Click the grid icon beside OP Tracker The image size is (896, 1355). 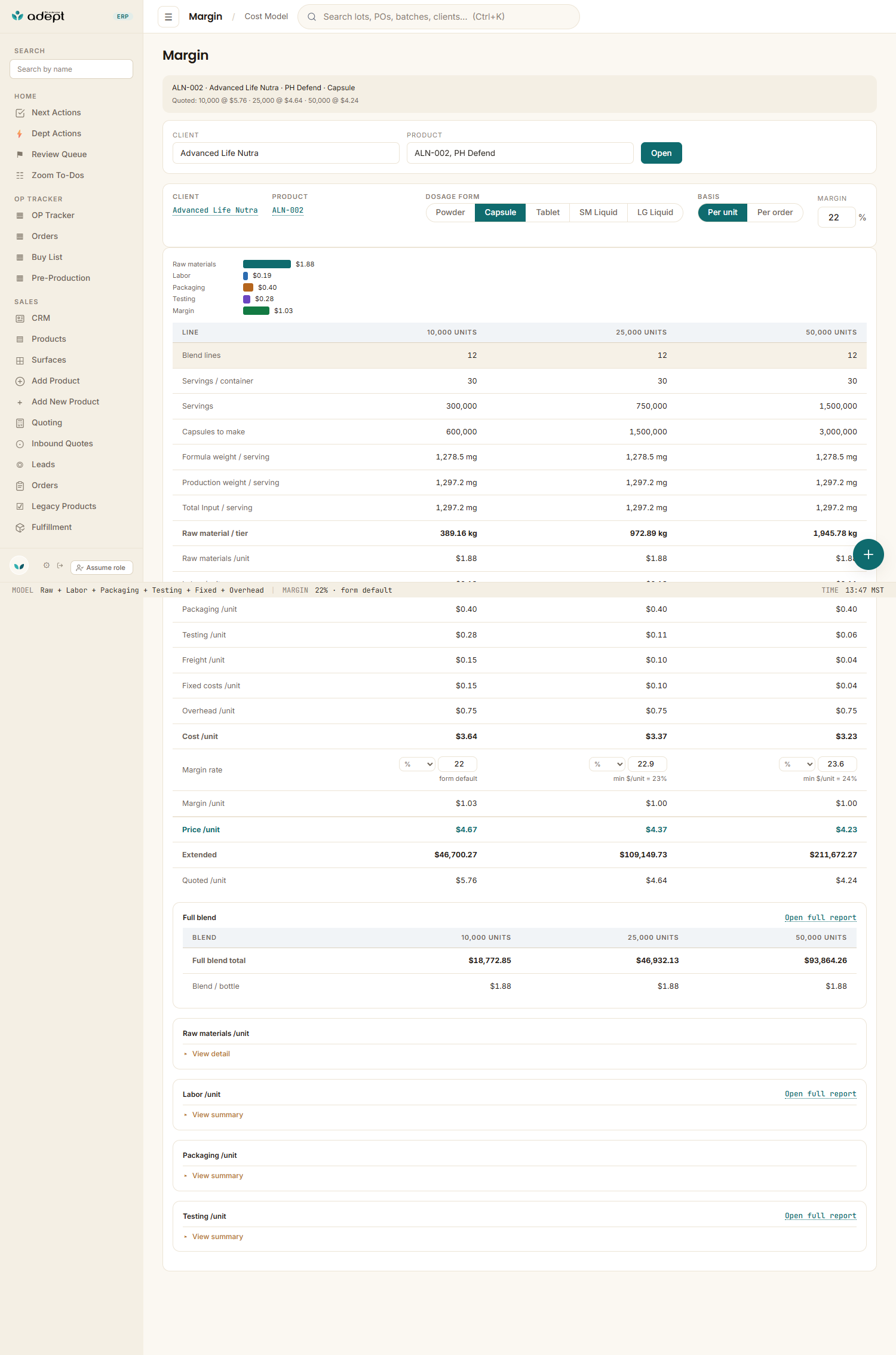click(x=20, y=216)
